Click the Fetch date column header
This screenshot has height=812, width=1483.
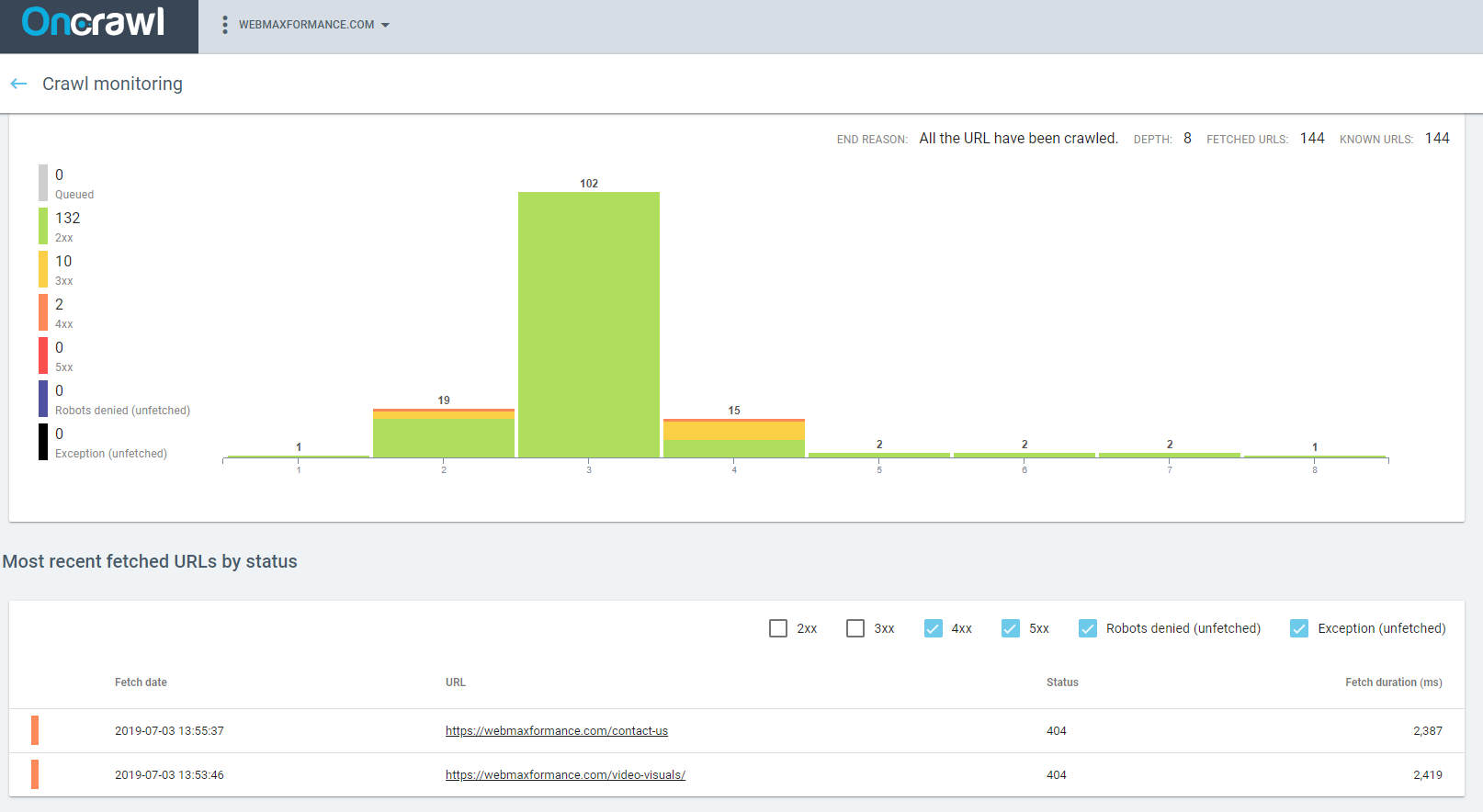(141, 682)
